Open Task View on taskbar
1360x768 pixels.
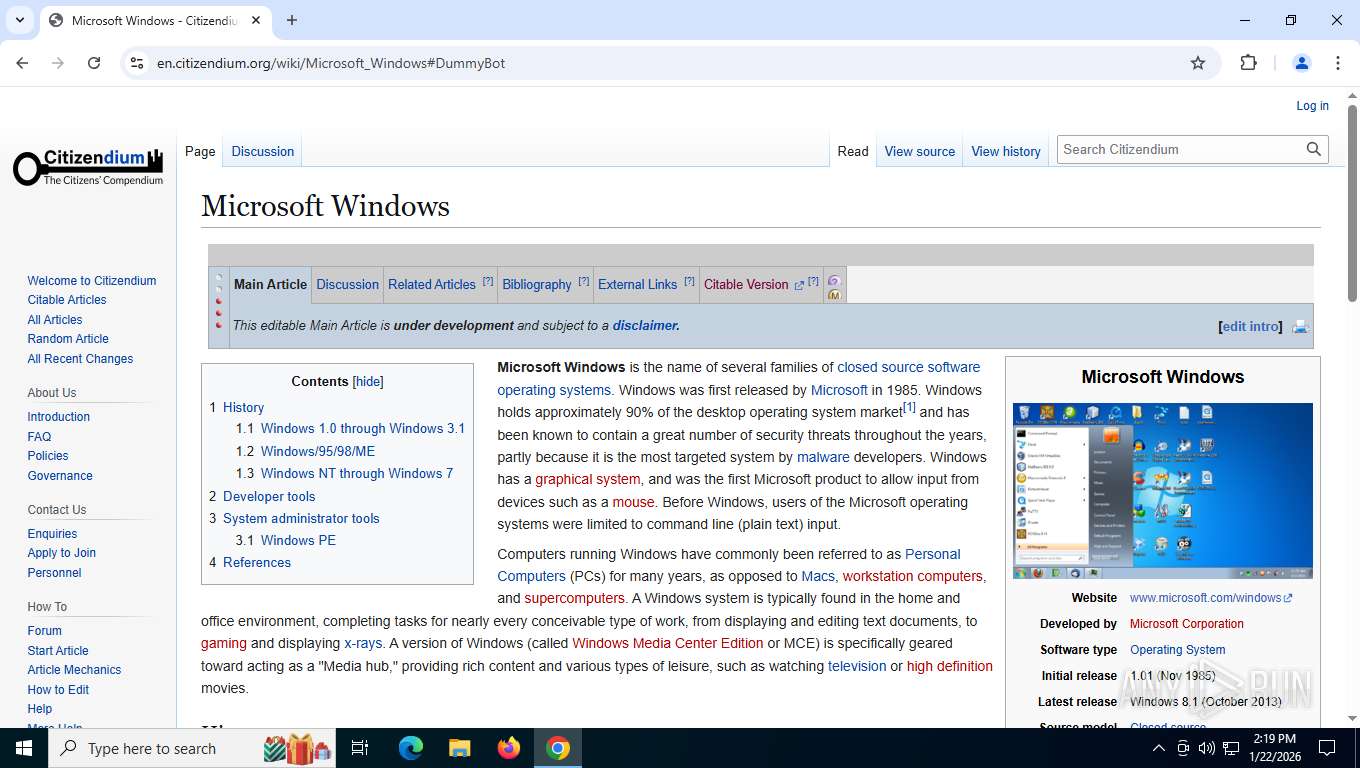pos(360,748)
